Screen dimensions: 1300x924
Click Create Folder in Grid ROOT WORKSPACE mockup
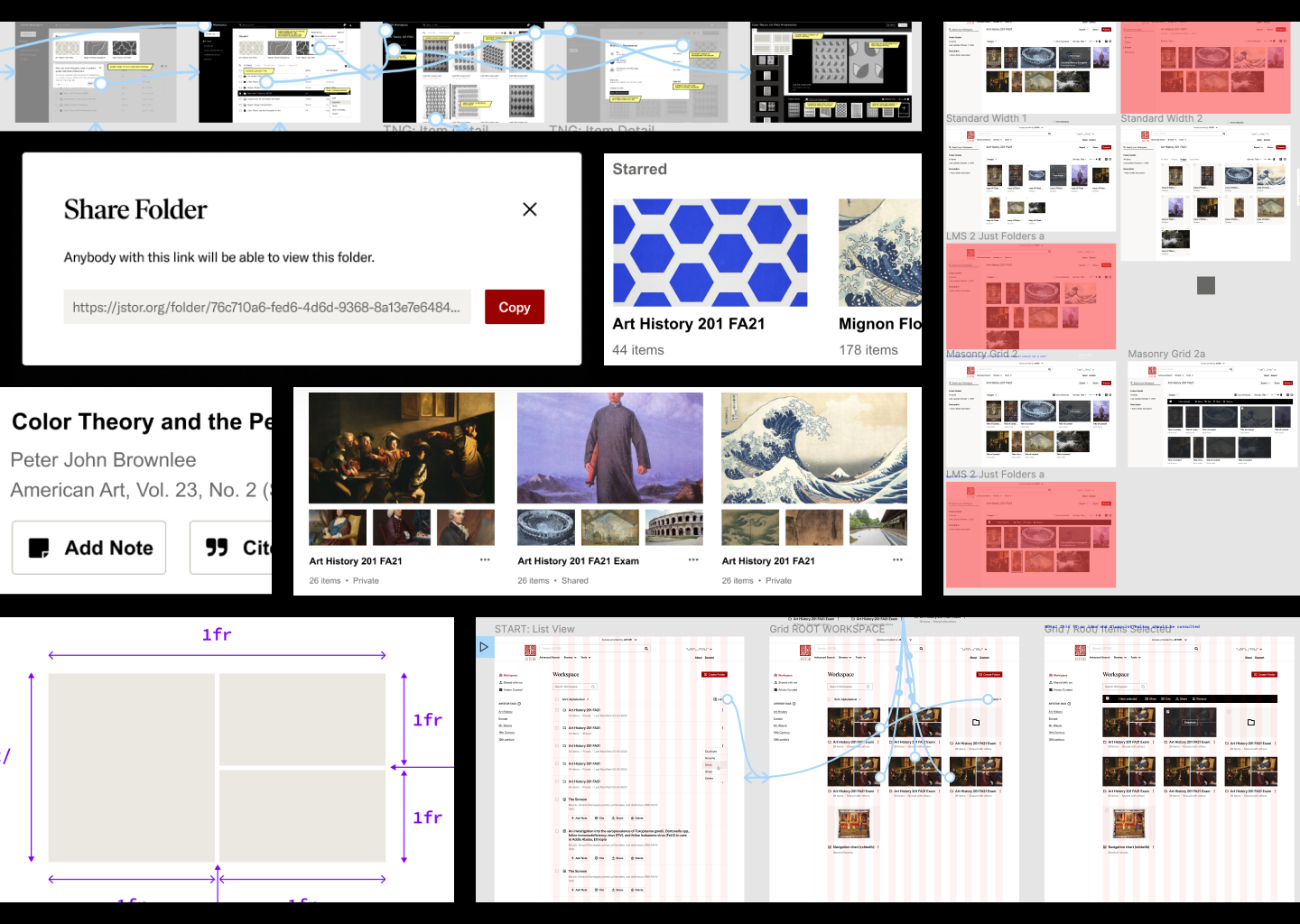pos(989,674)
